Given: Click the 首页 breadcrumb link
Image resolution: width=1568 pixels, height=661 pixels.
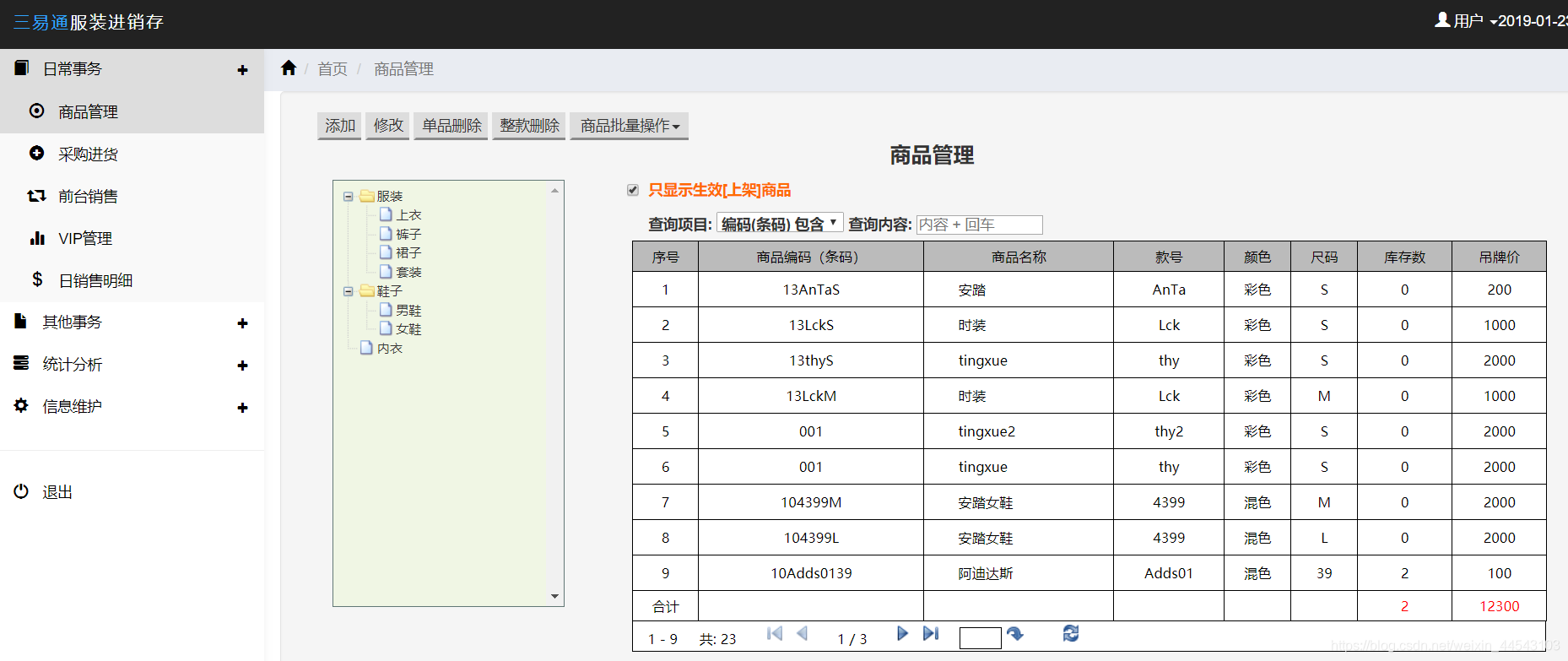Looking at the screenshot, I should 333,69.
